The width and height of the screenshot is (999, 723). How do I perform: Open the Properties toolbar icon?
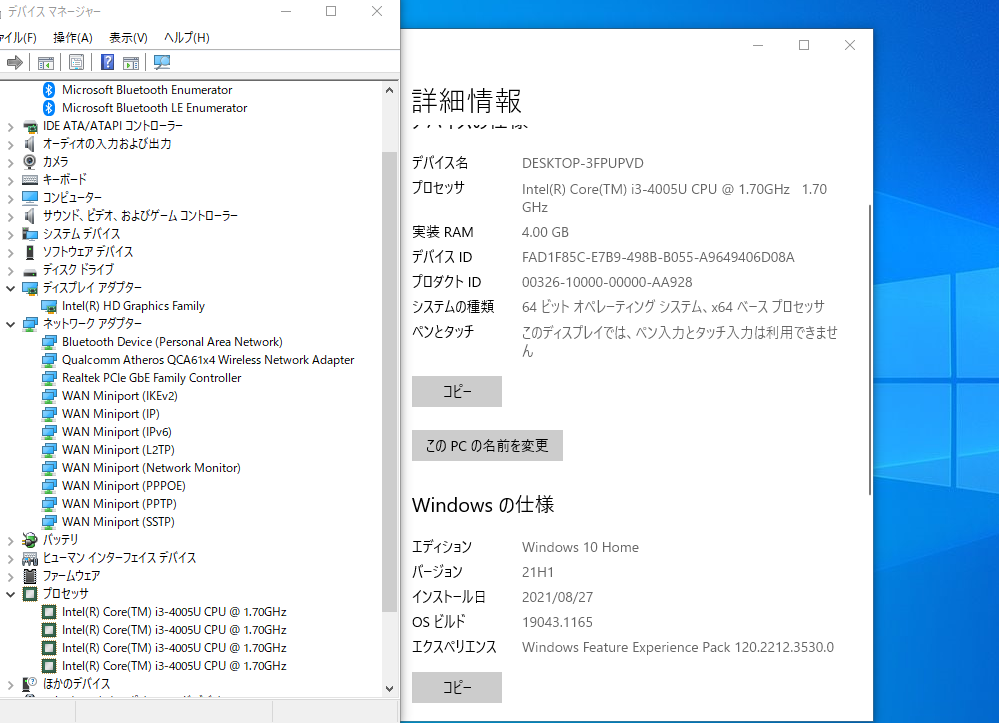pos(76,62)
